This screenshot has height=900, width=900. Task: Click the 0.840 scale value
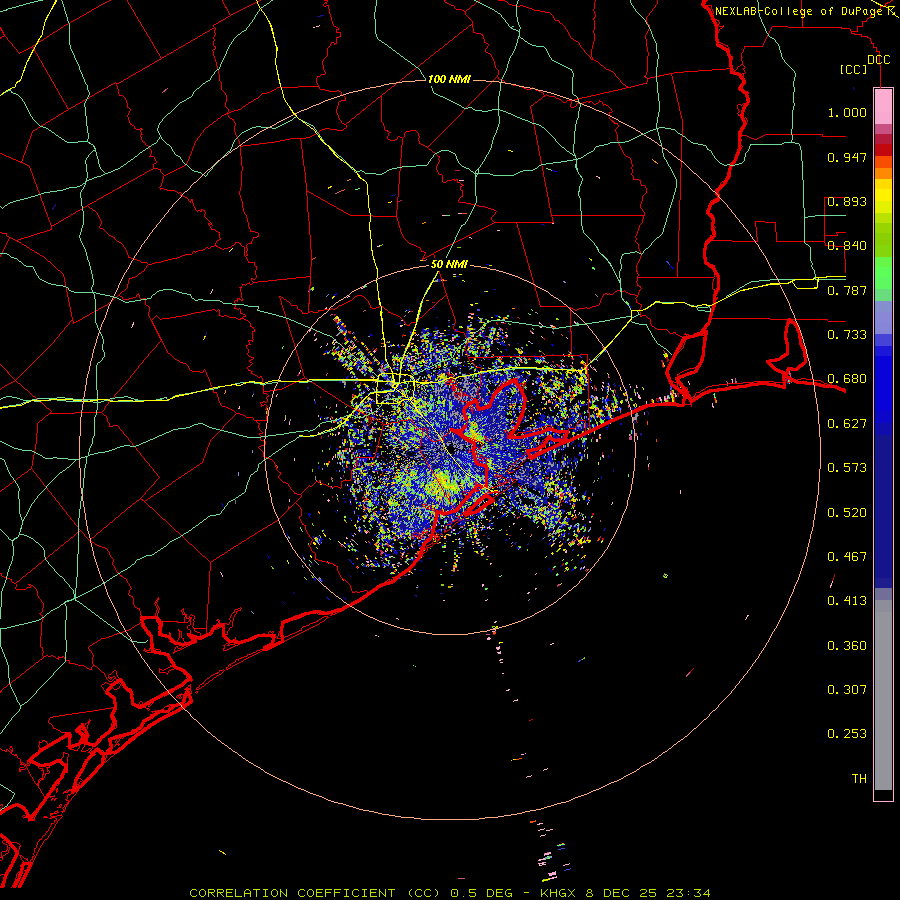(x=847, y=246)
